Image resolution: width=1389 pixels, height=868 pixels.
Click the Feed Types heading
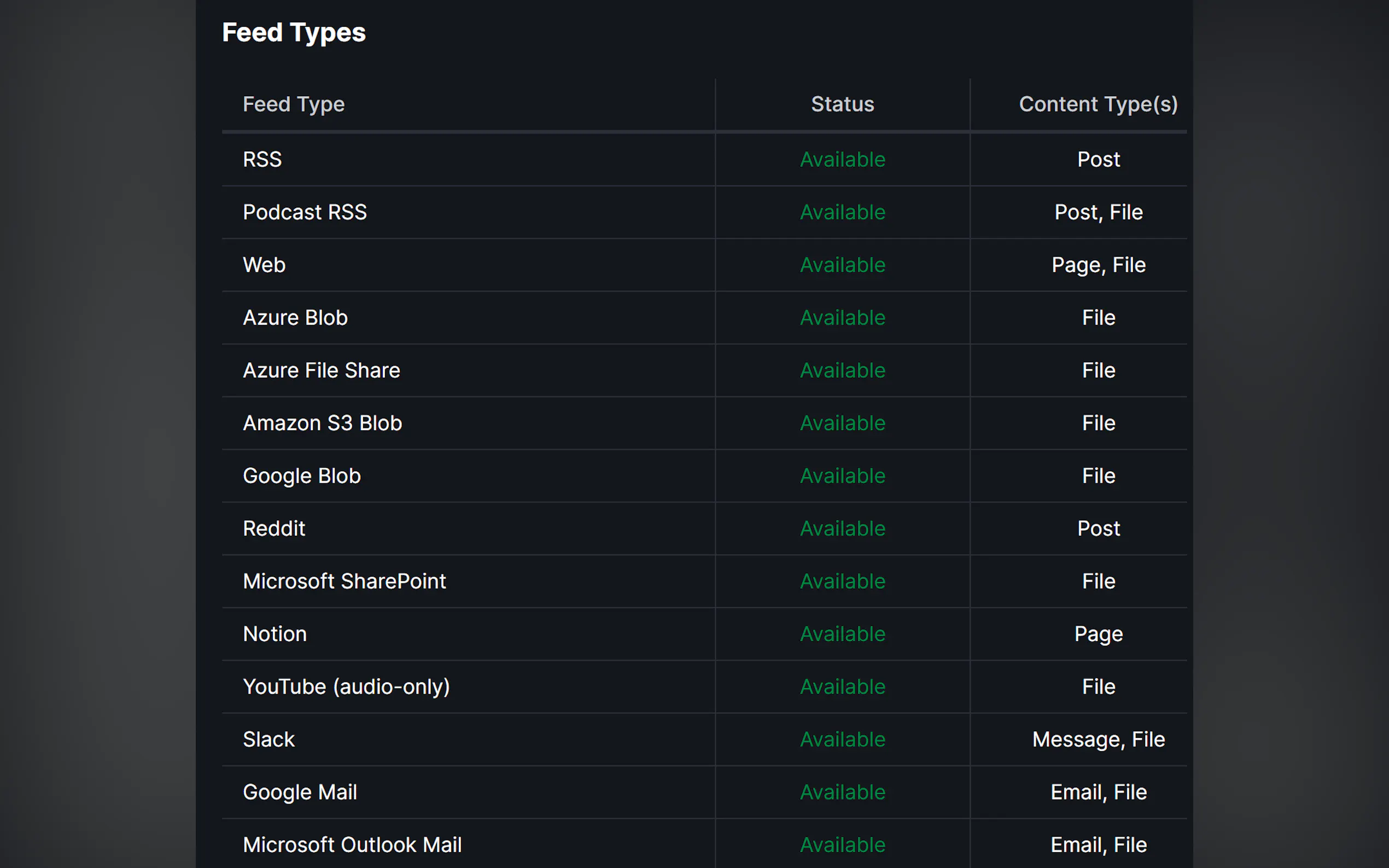point(294,33)
